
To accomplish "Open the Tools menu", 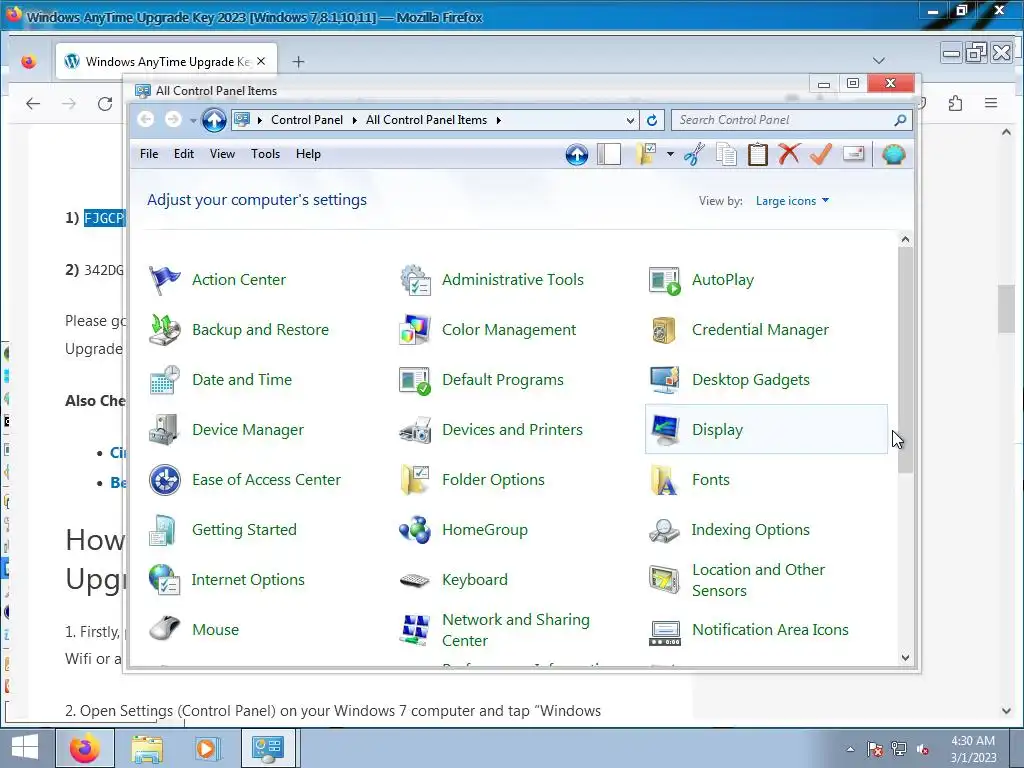I will coord(265,154).
